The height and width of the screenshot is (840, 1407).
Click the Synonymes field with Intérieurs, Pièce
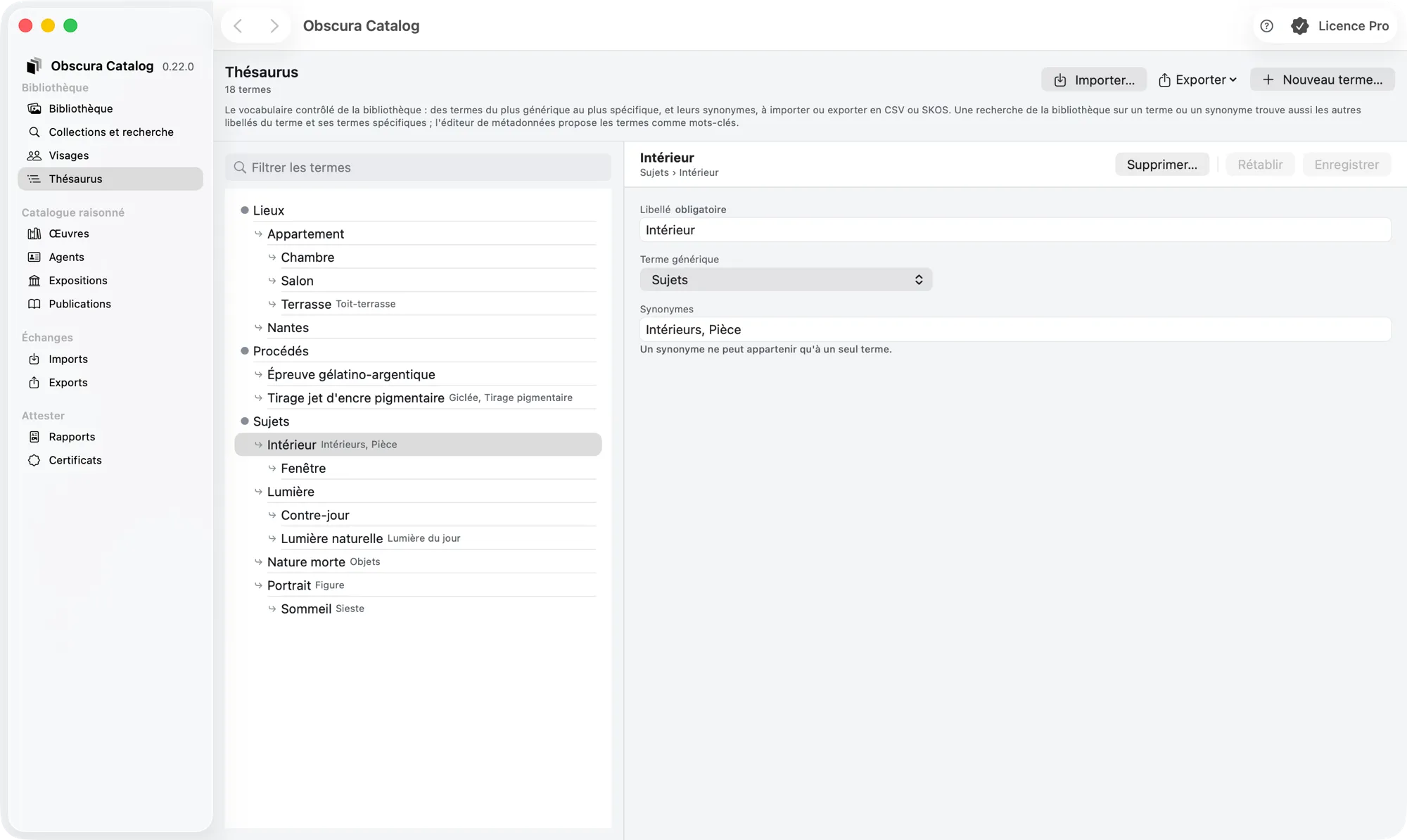1015,329
